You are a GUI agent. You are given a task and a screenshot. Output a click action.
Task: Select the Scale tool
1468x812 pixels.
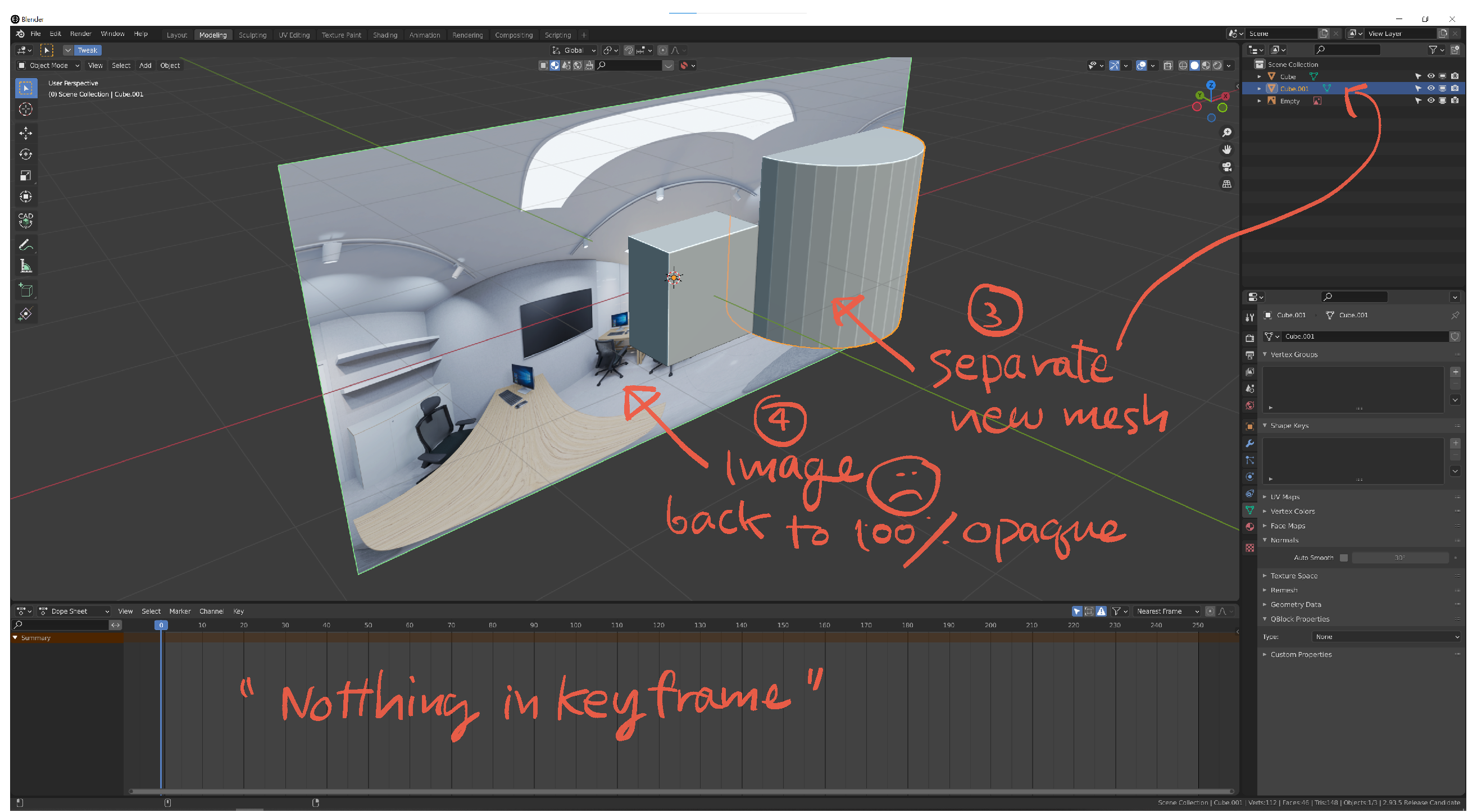(x=26, y=175)
